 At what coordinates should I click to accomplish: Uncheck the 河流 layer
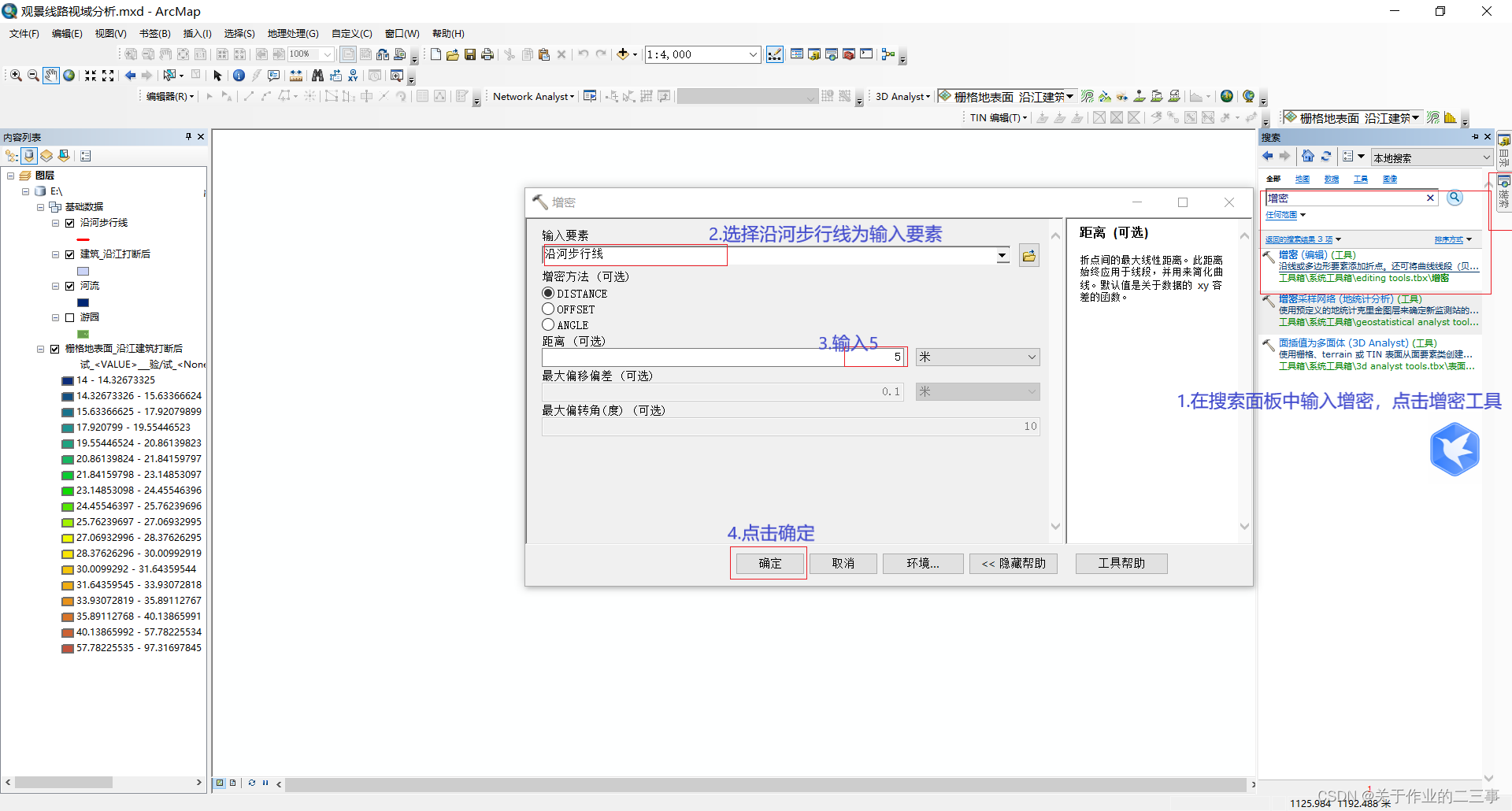[69, 286]
